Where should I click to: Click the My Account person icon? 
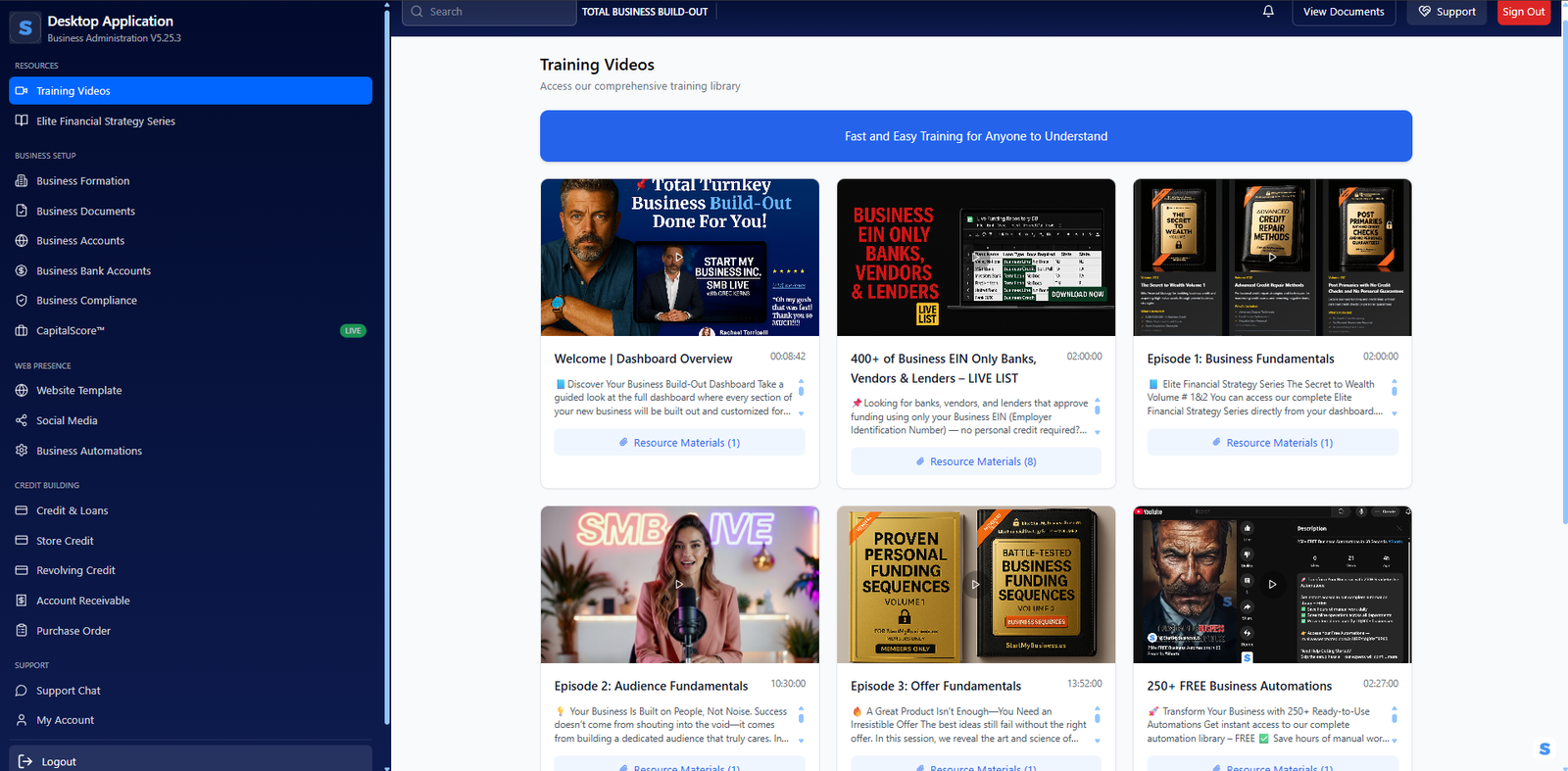[x=22, y=720]
